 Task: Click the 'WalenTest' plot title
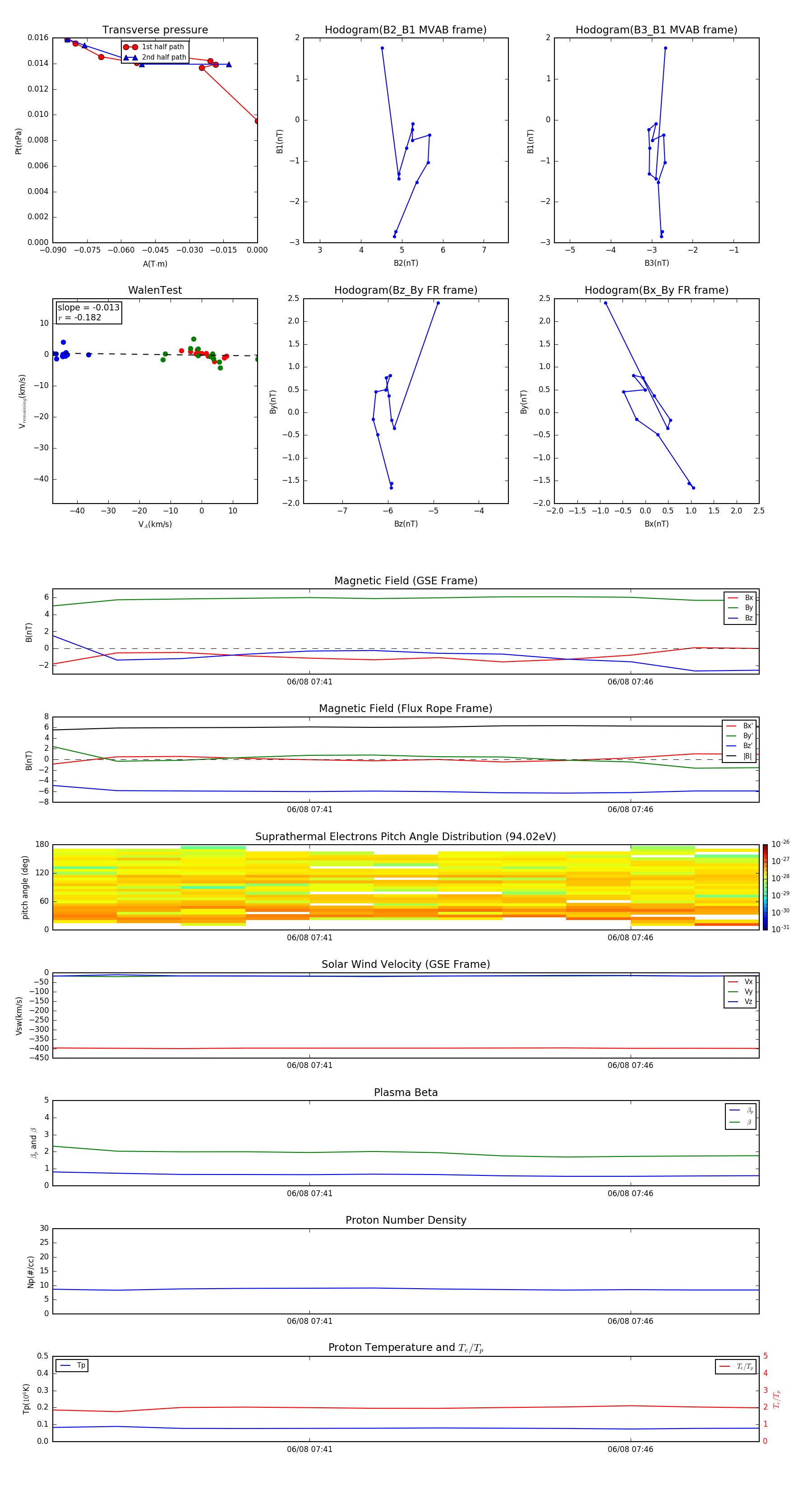coord(155,290)
